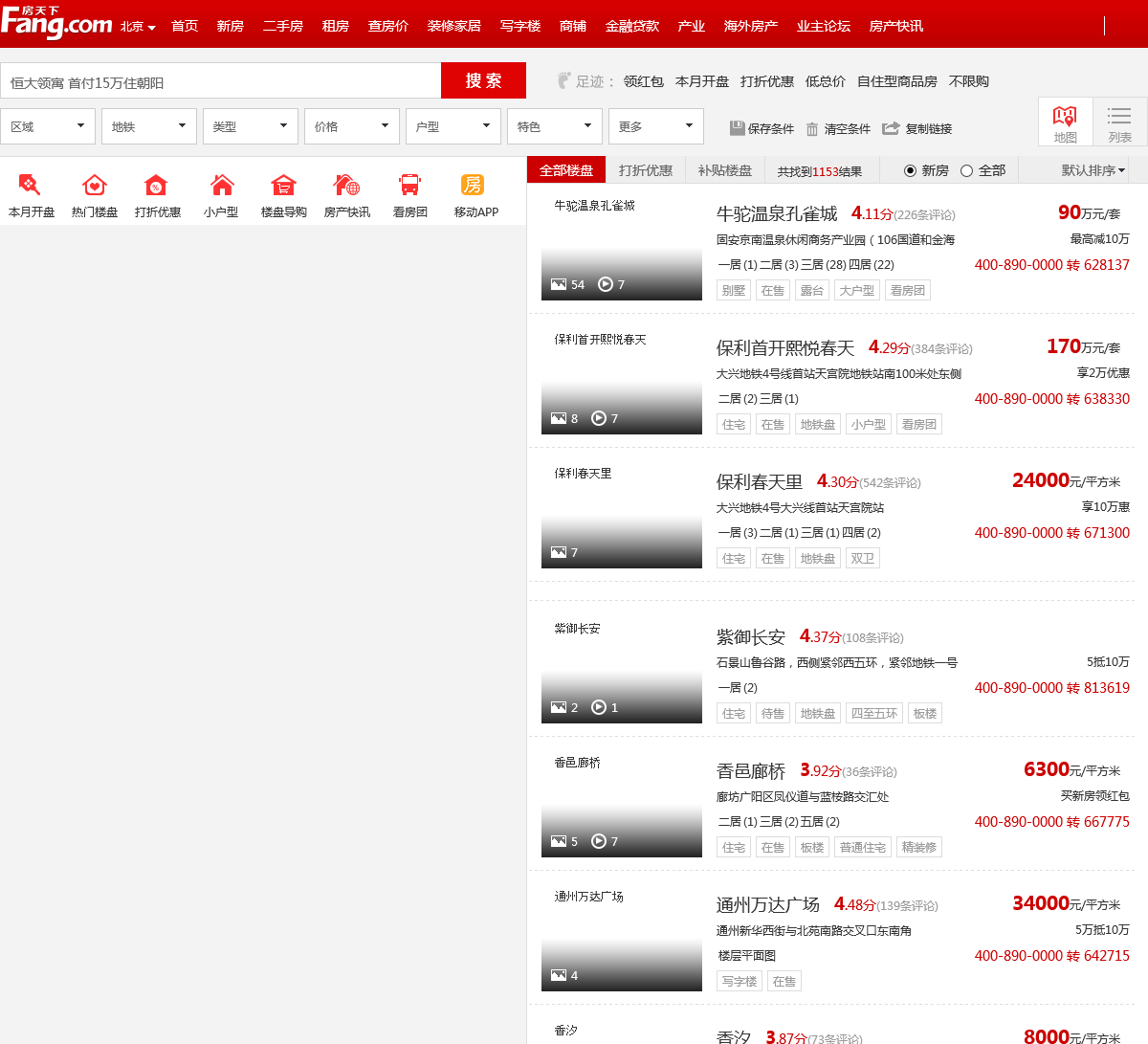The width and height of the screenshot is (1148, 1044).
Task: Open the 户型 dropdown
Action: [x=453, y=126]
